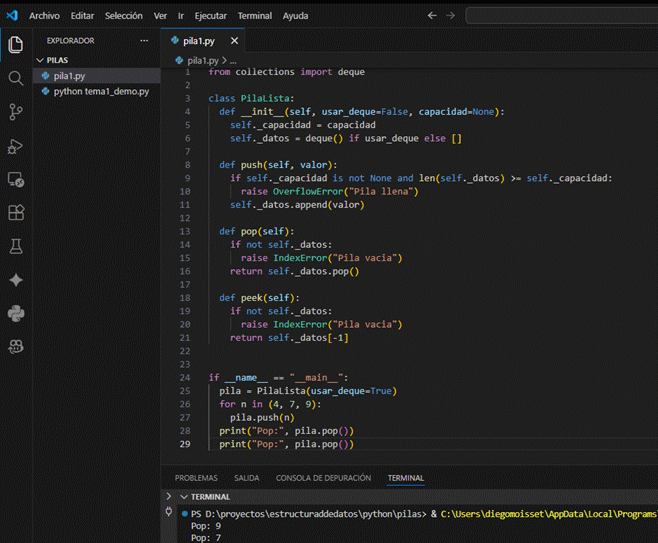Open the Explorer view in activity bar
The height and width of the screenshot is (543, 658).
(15, 45)
